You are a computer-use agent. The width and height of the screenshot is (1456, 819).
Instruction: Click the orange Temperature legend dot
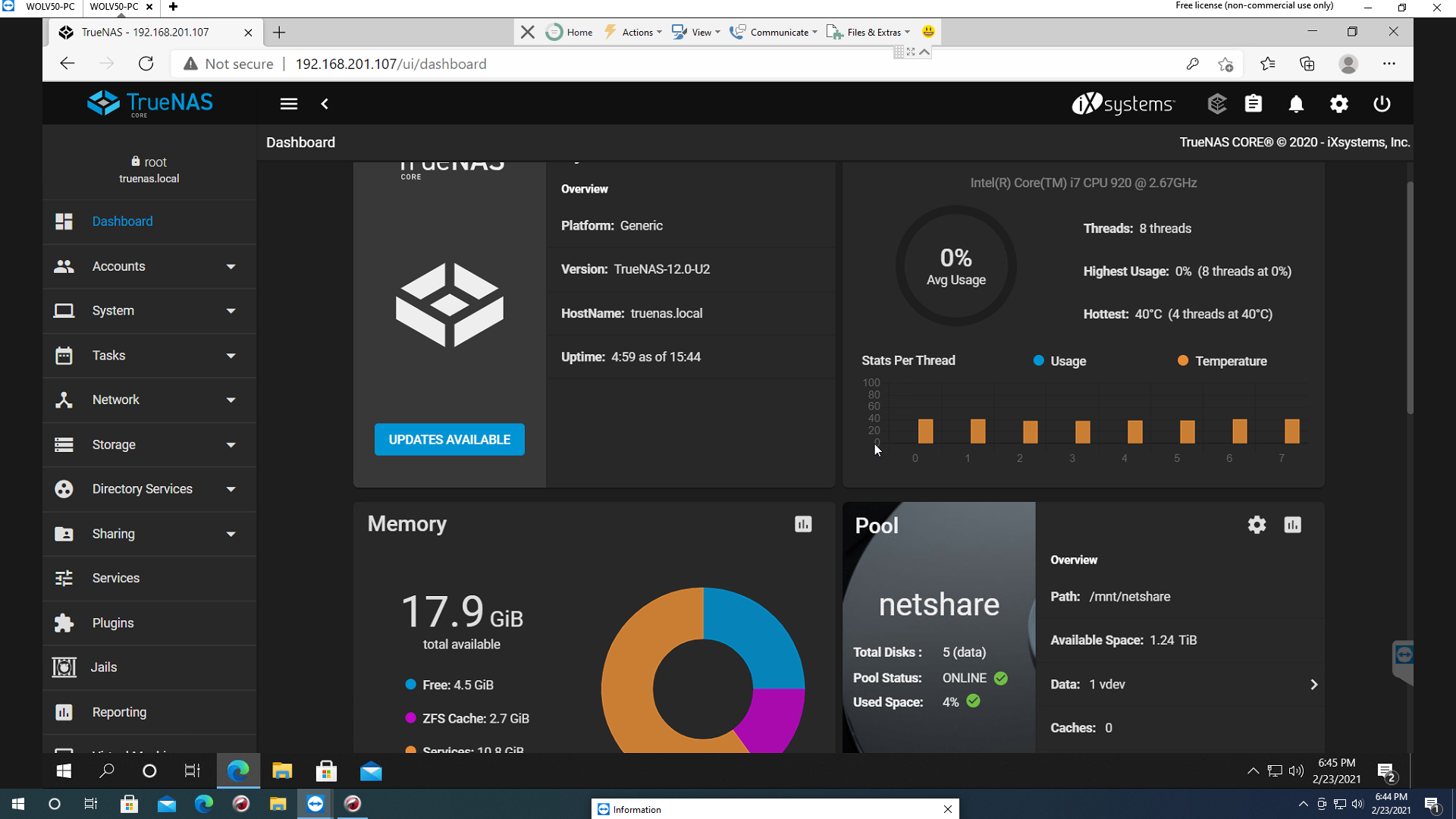point(1183,361)
